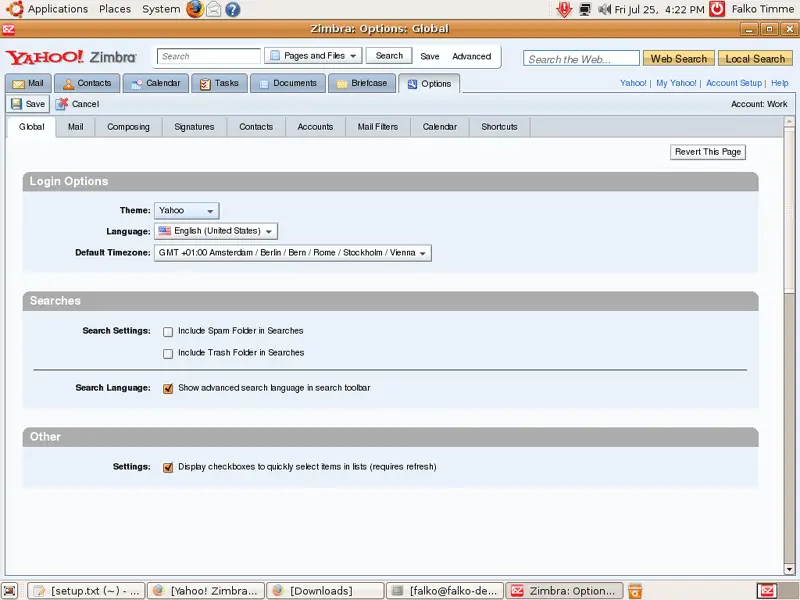This screenshot has width=800, height=600.
Task: Click the Search the Web input field
Action: pyautogui.click(x=581, y=59)
